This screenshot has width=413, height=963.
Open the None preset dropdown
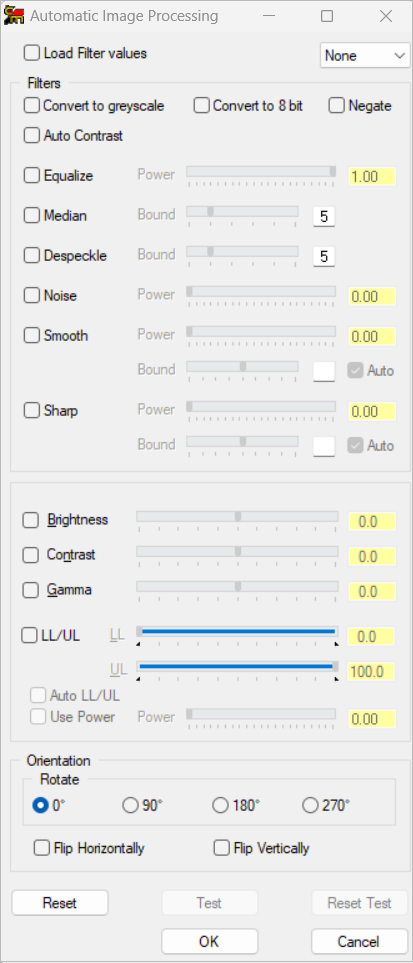click(364, 56)
